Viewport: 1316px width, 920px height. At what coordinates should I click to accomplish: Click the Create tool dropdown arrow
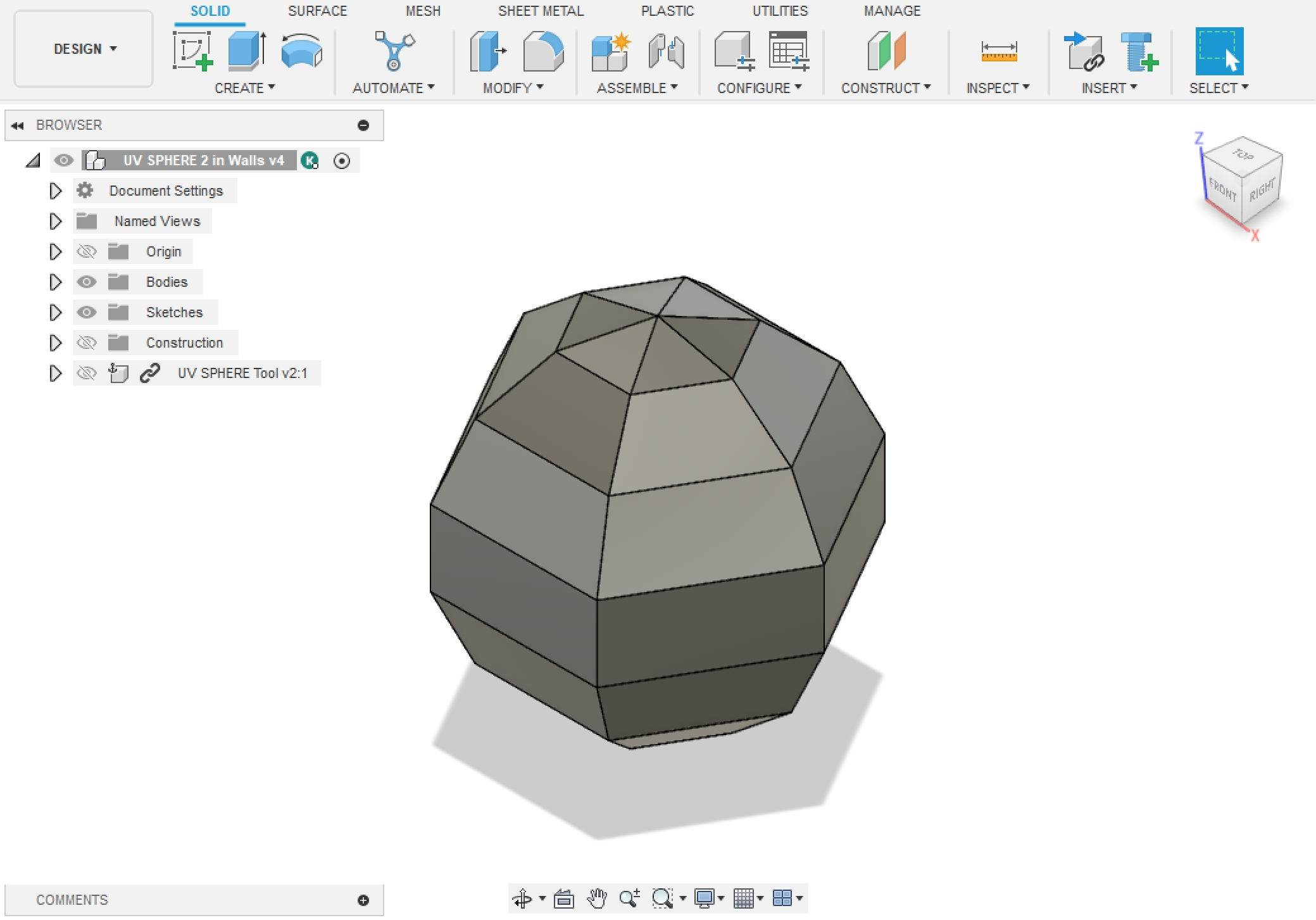click(275, 89)
